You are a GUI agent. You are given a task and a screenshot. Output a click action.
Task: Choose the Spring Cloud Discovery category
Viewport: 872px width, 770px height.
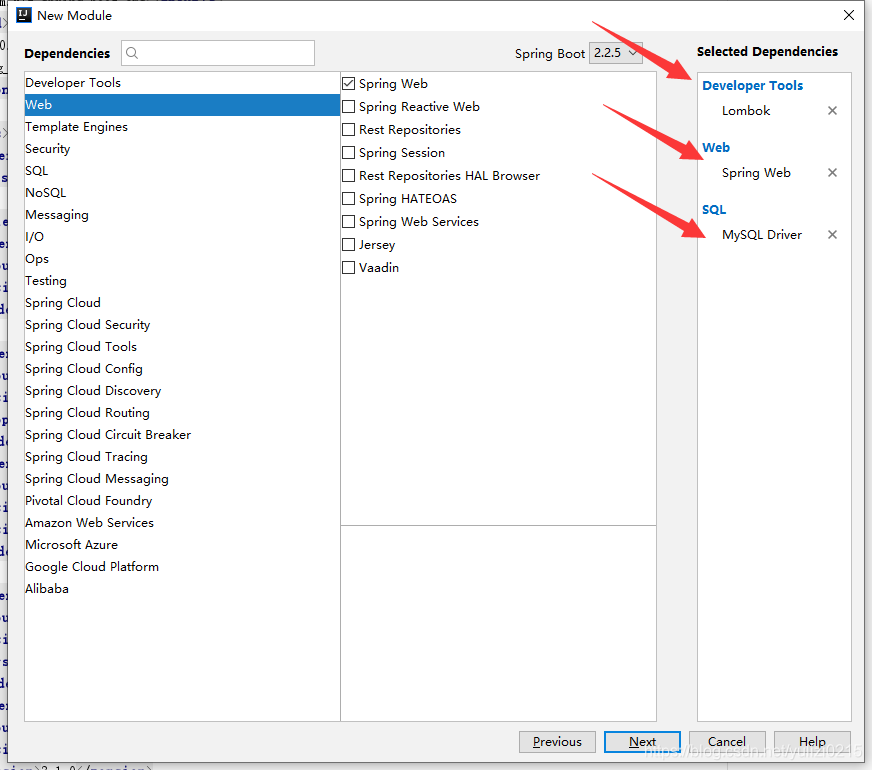click(93, 391)
